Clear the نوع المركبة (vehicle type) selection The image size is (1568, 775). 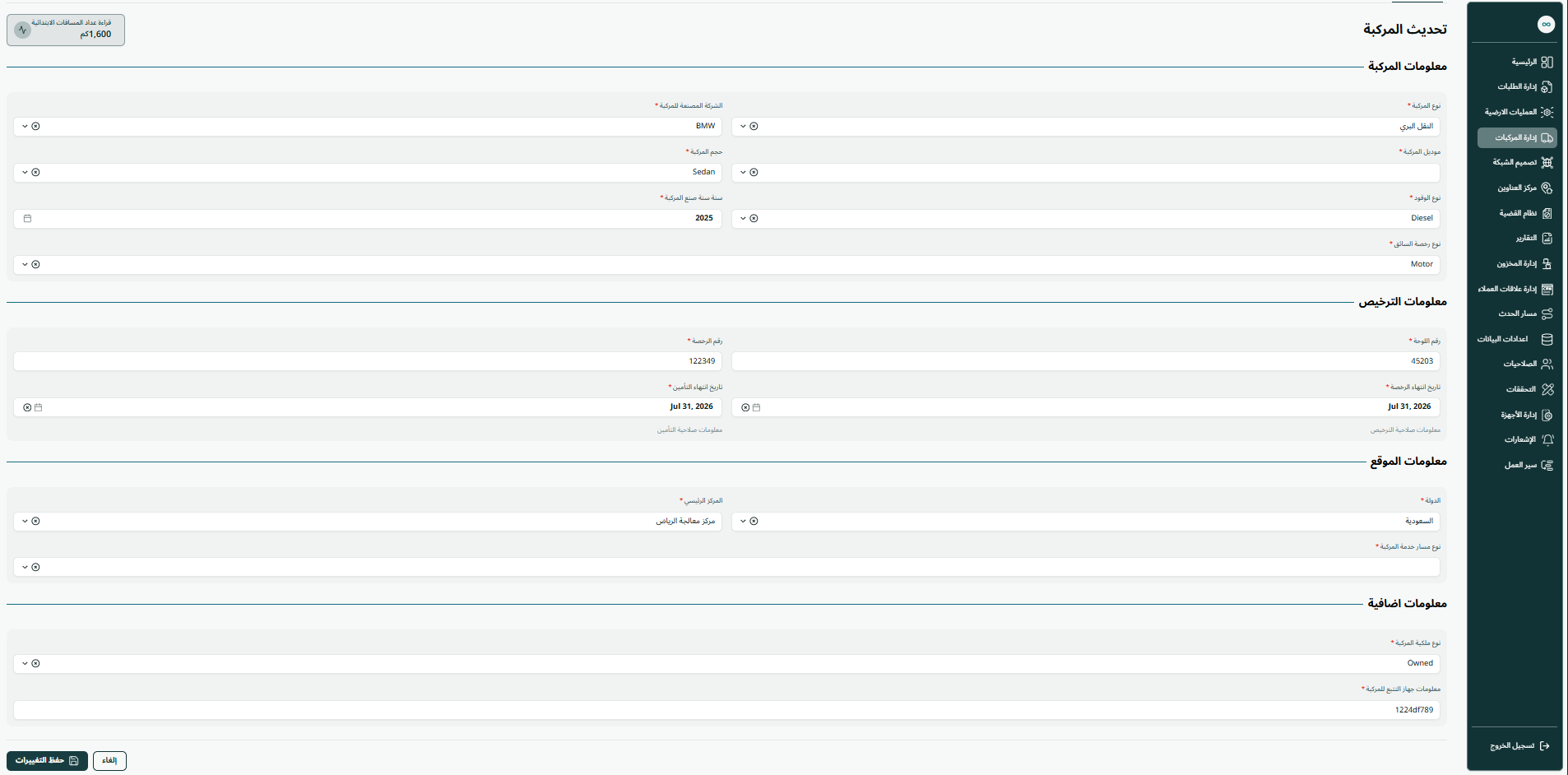tap(754, 126)
